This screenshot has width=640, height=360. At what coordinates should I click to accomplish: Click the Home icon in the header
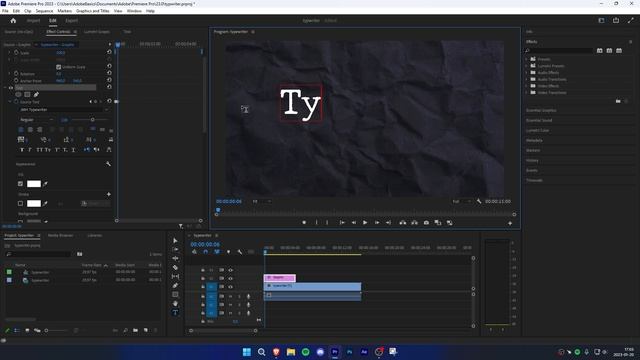[x=13, y=20]
